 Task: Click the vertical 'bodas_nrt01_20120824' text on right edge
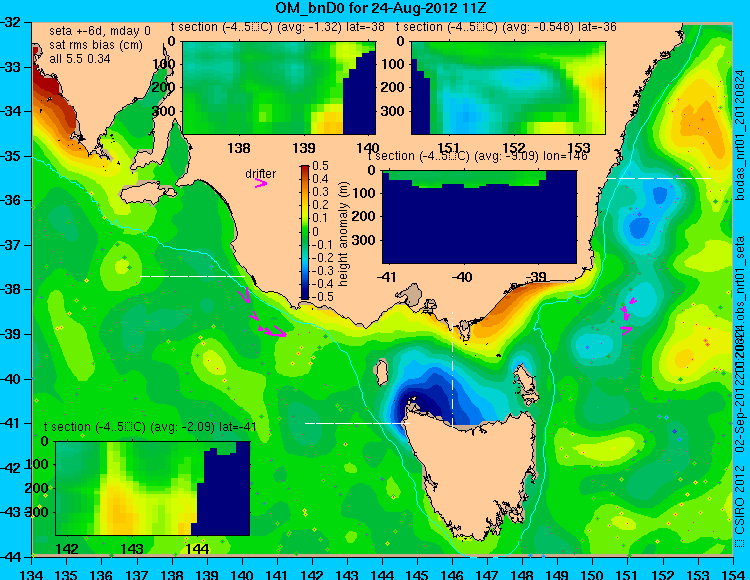(739, 134)
